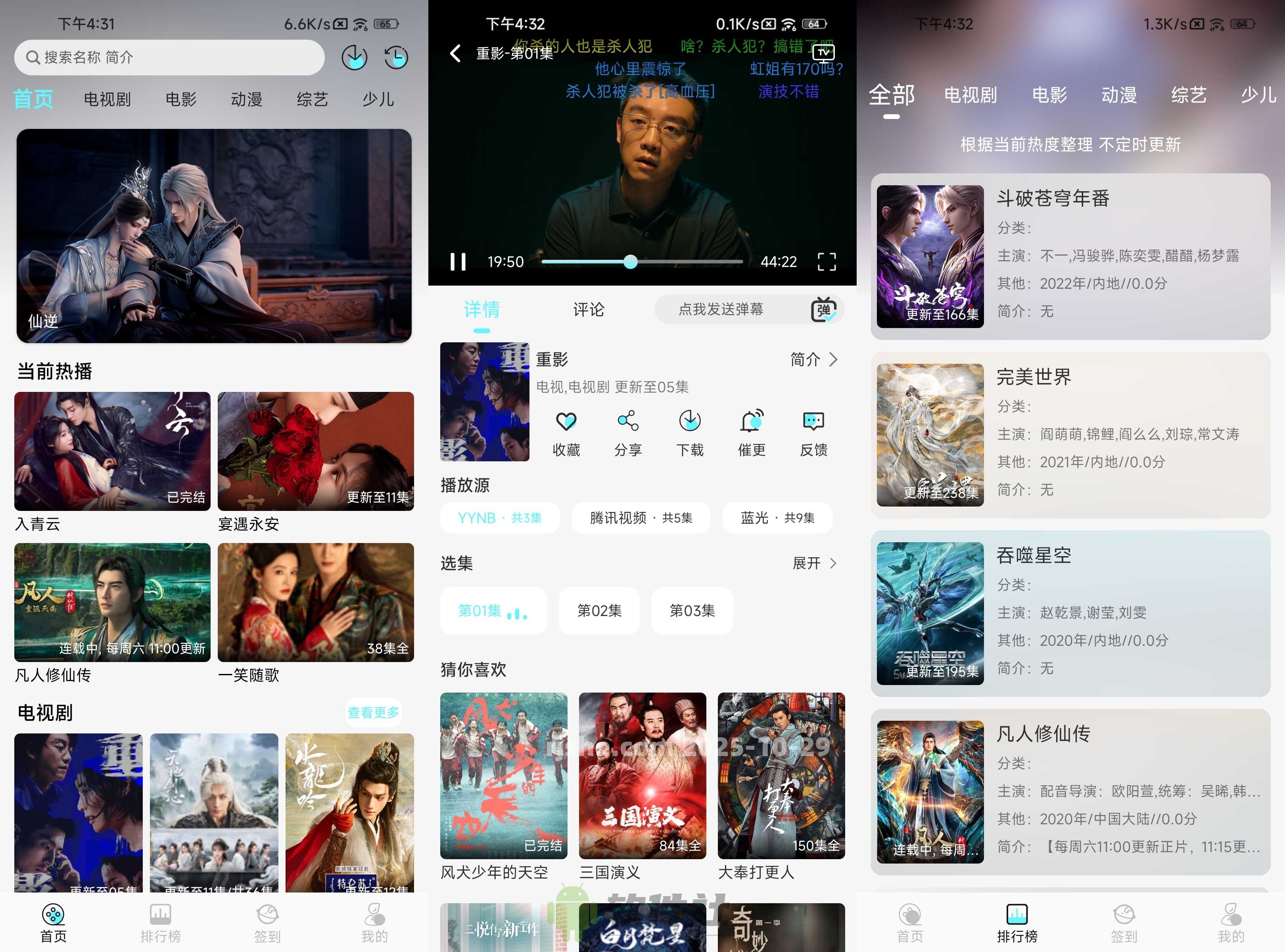Open downloads icon beside search bar
Viewport: 1285px width, 952px height.
[354, 58]
